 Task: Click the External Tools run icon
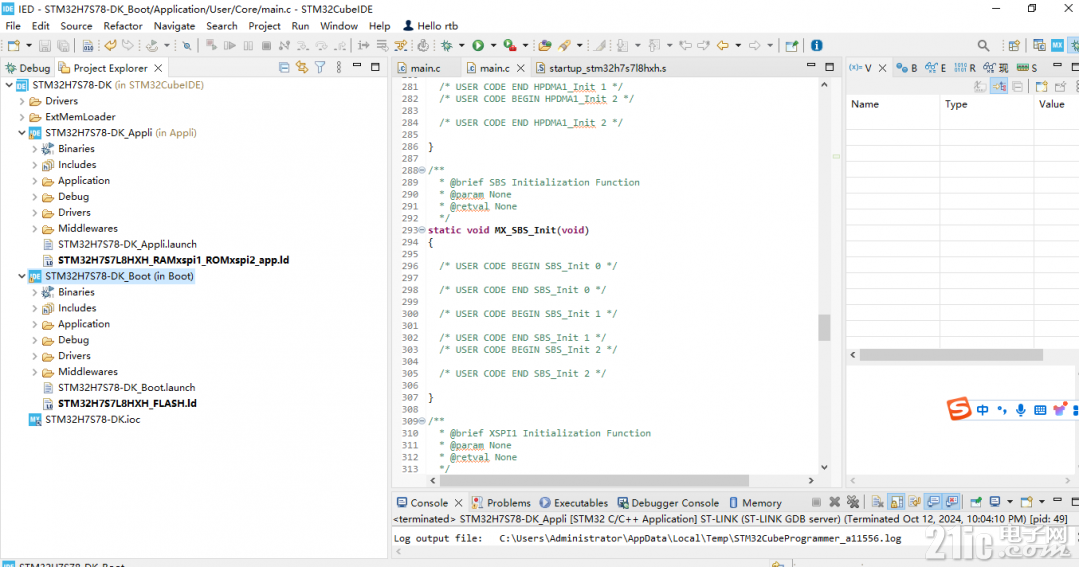tap(510, 45)
